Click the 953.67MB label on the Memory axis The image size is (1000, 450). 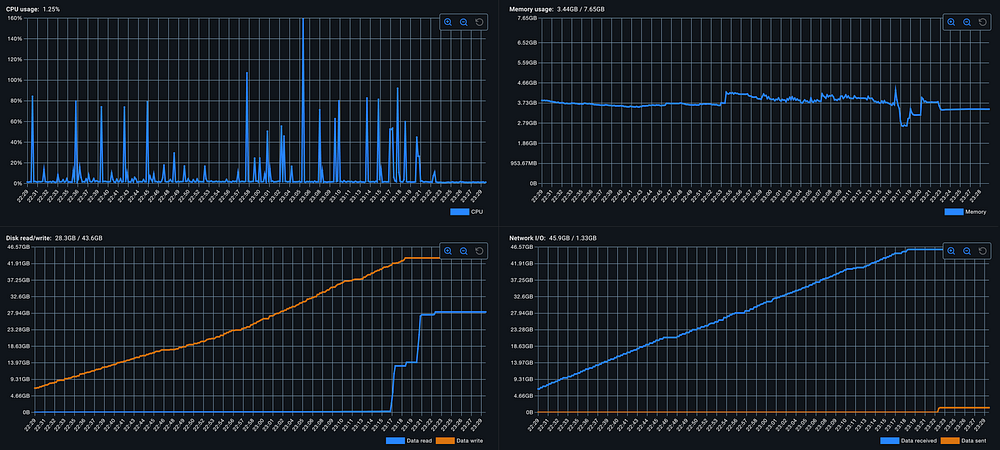(x=526, y=163)
